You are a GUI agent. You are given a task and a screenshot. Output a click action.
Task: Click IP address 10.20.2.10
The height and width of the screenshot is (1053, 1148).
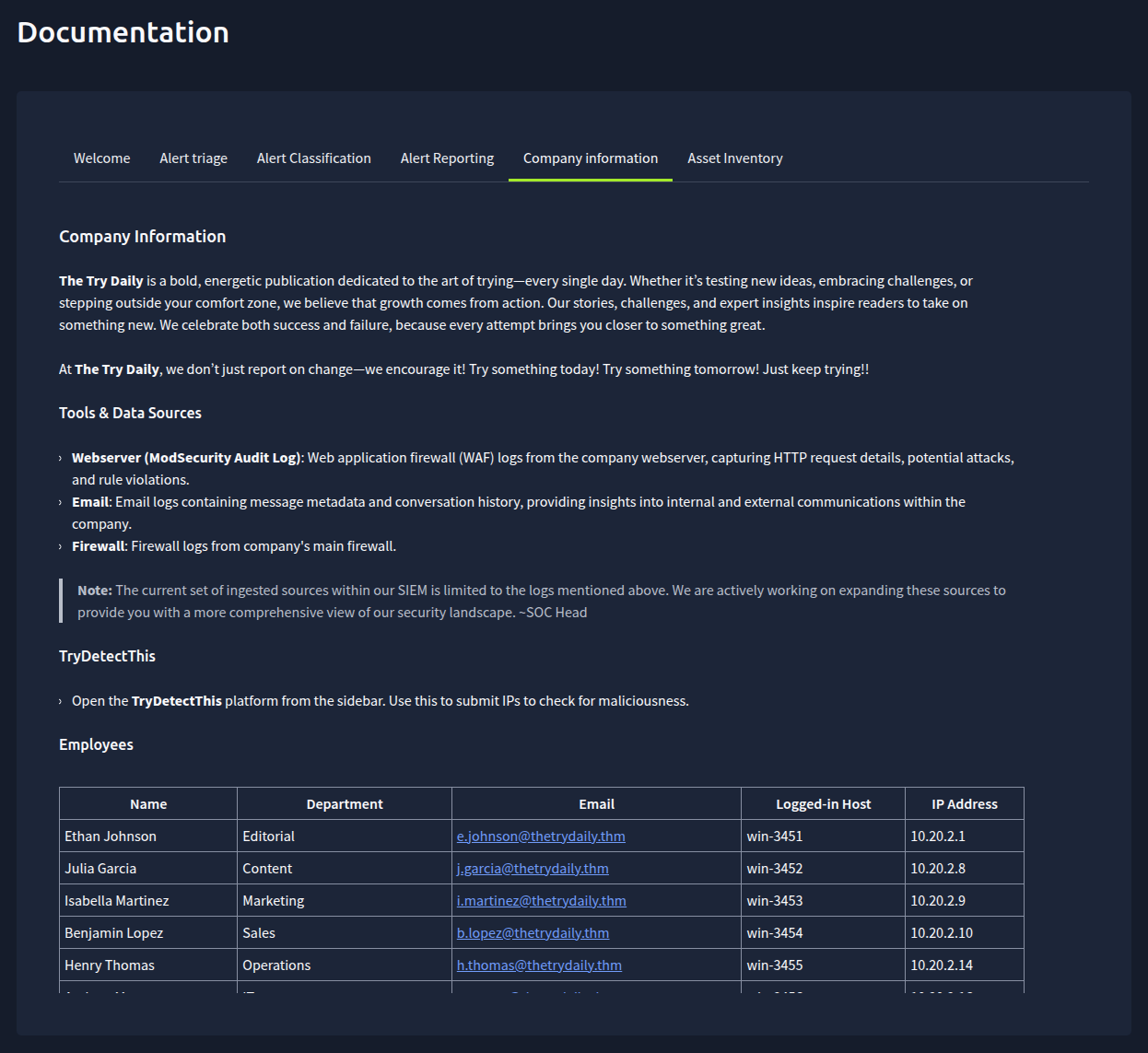(x=965, y=933)
